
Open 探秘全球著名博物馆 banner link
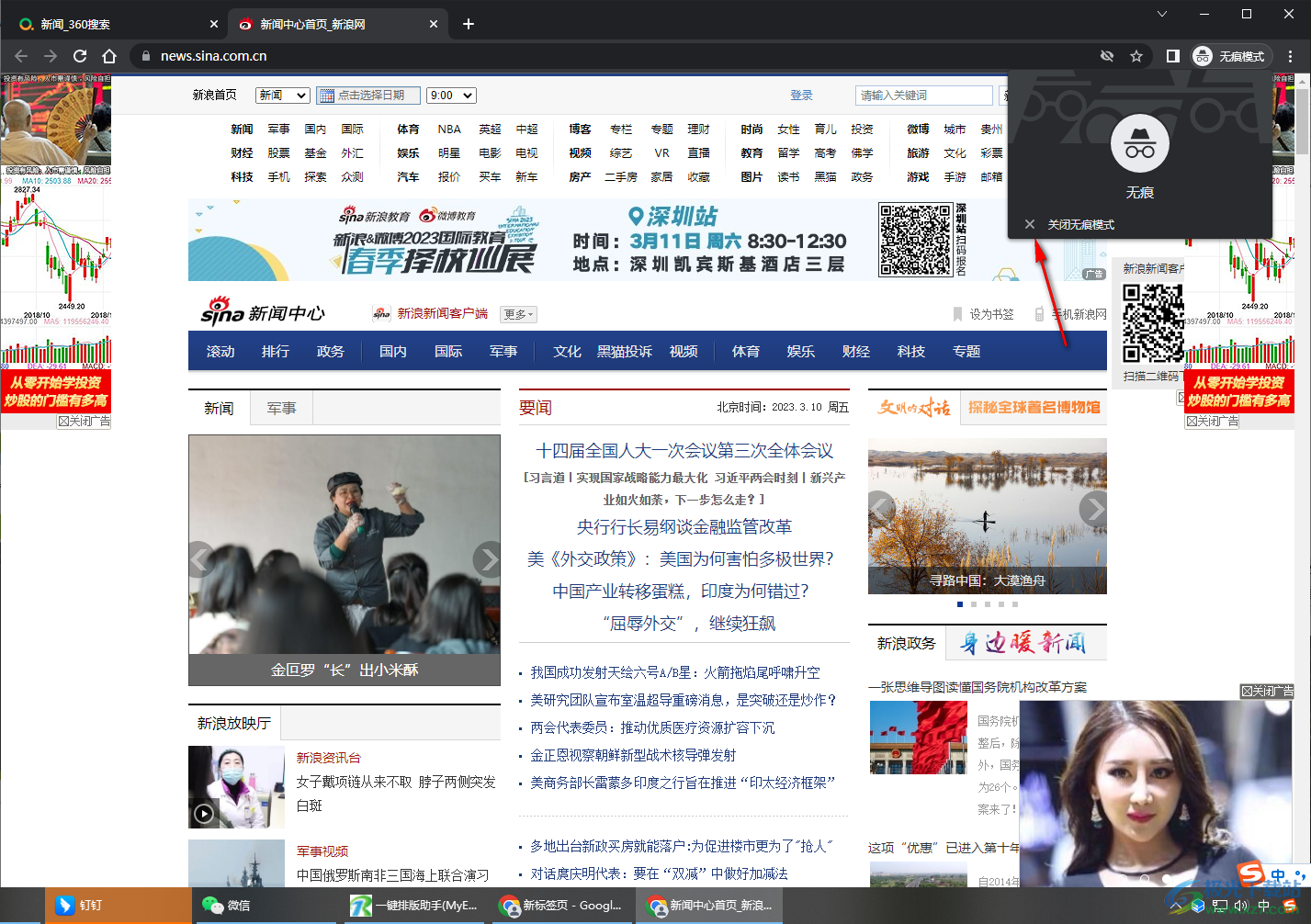click(x=1034, y=407)
